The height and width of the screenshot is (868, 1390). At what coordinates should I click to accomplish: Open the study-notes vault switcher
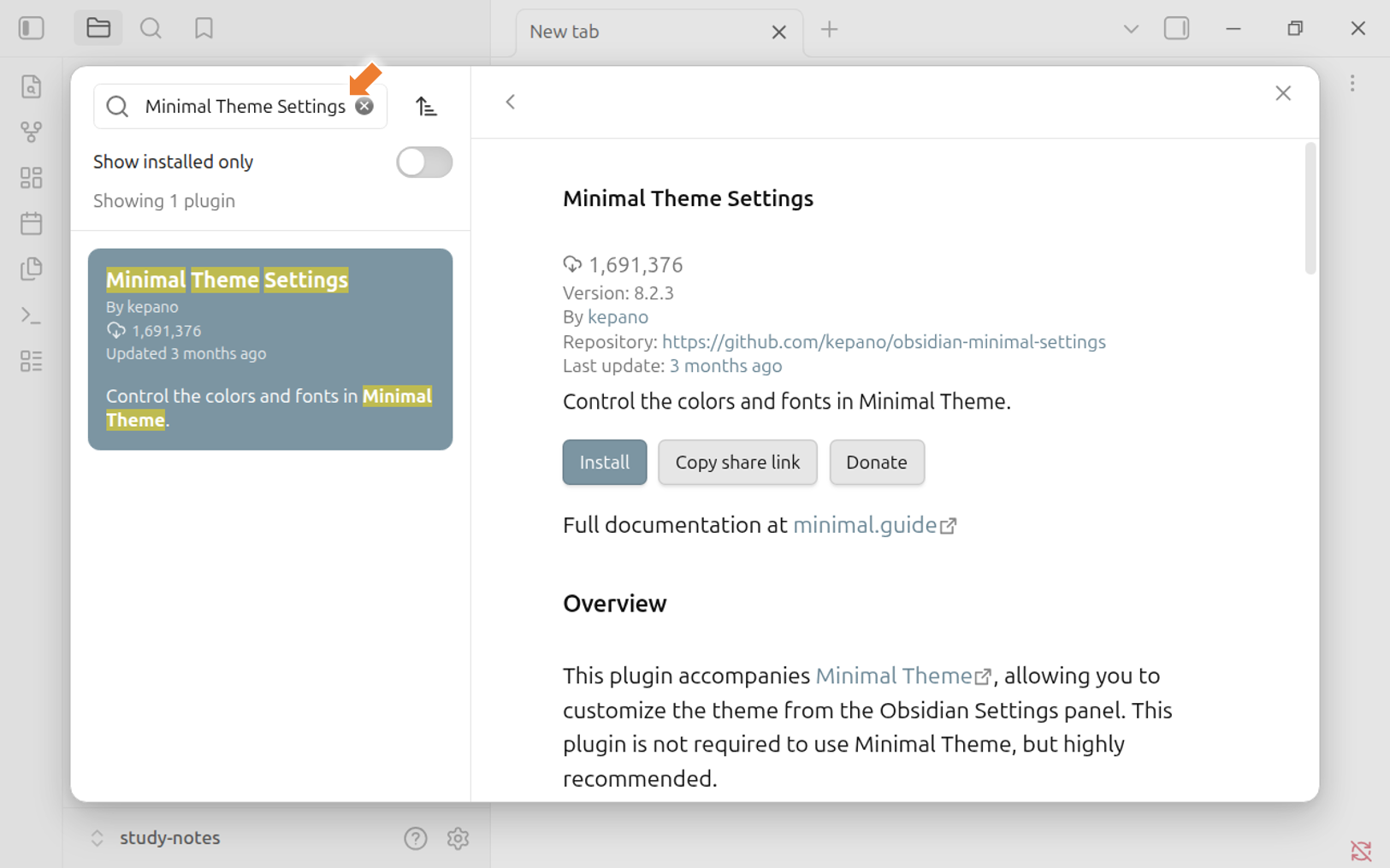tap(155, 838)
